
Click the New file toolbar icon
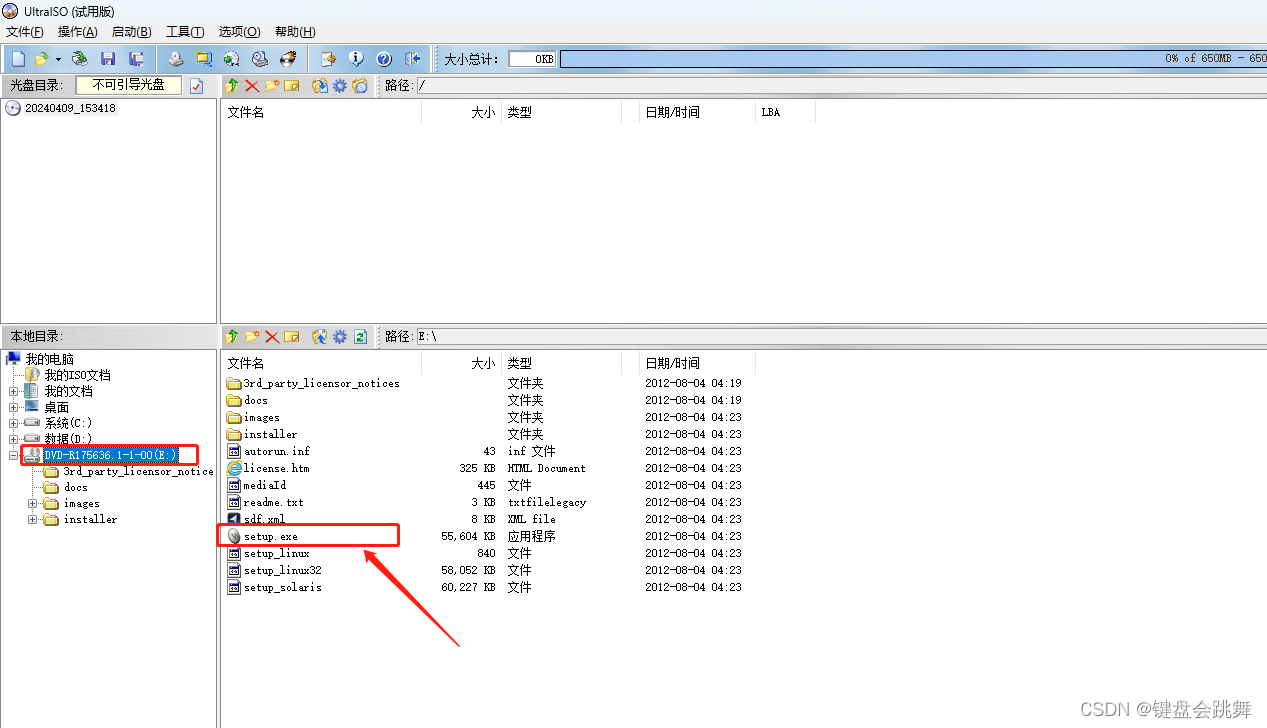tap(18, 59)
